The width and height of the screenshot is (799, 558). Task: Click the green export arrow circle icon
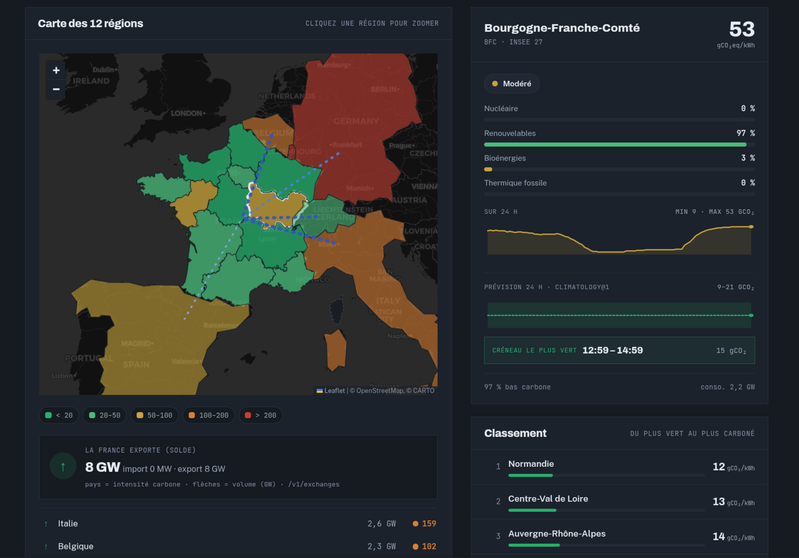(63, 466)
